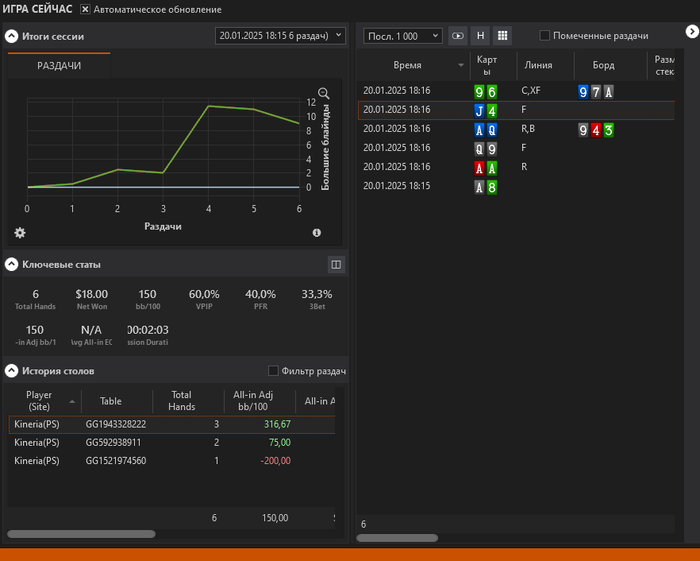Viewport: 700px width, 561px height.
Task: Click the chart zoom magnifier icon
Action: [x=324, y=93]
